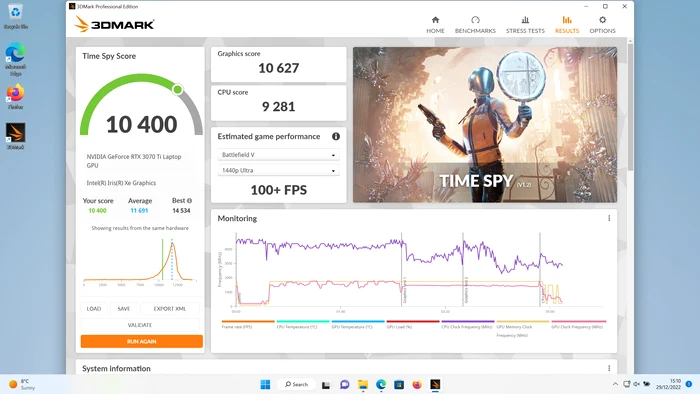This screenshot has height=394, width=700.
Task: Click the VALIDATE button
Action: (x=140, y=325)
